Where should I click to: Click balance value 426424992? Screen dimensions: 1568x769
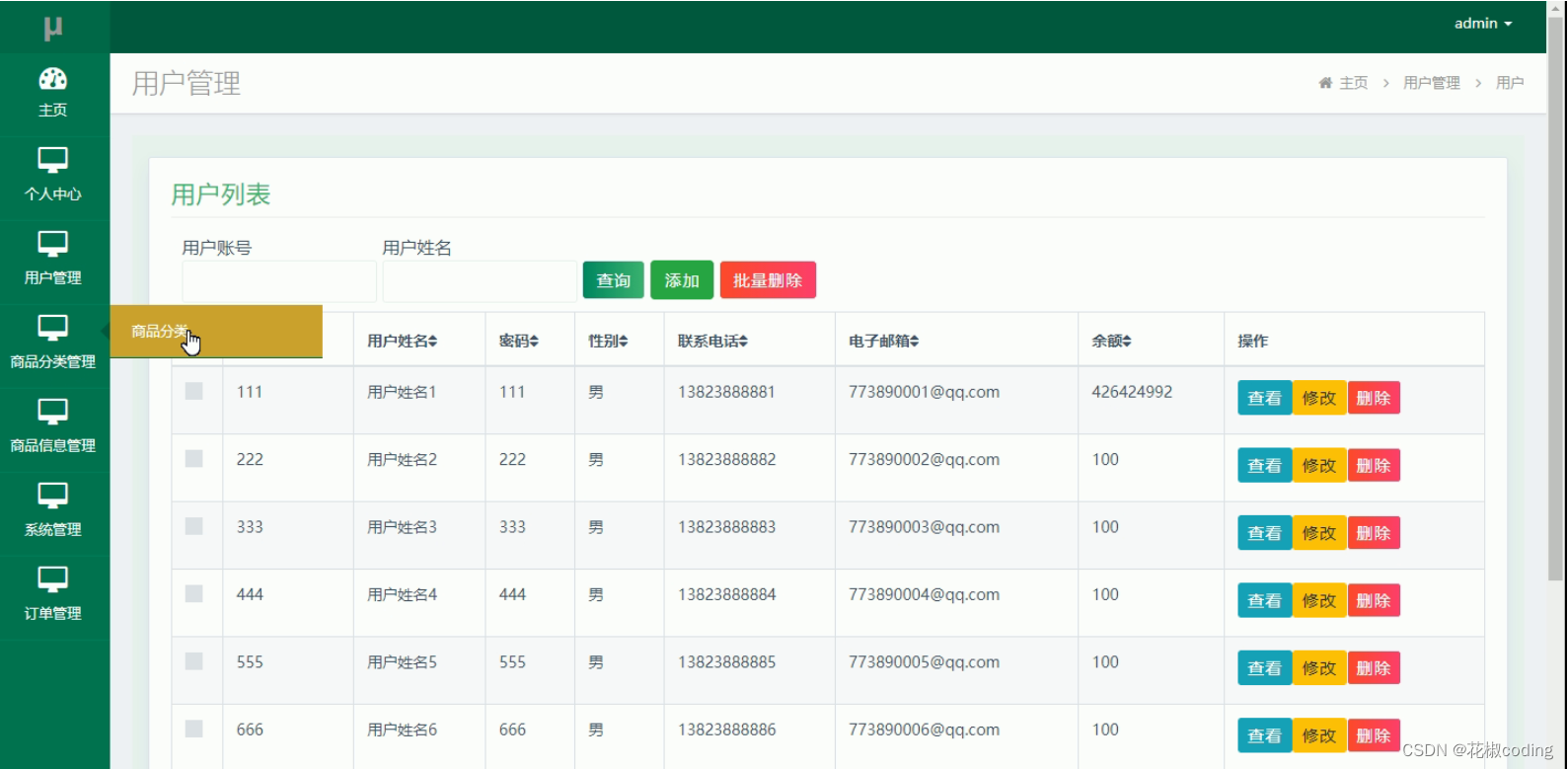(1132, 392)
